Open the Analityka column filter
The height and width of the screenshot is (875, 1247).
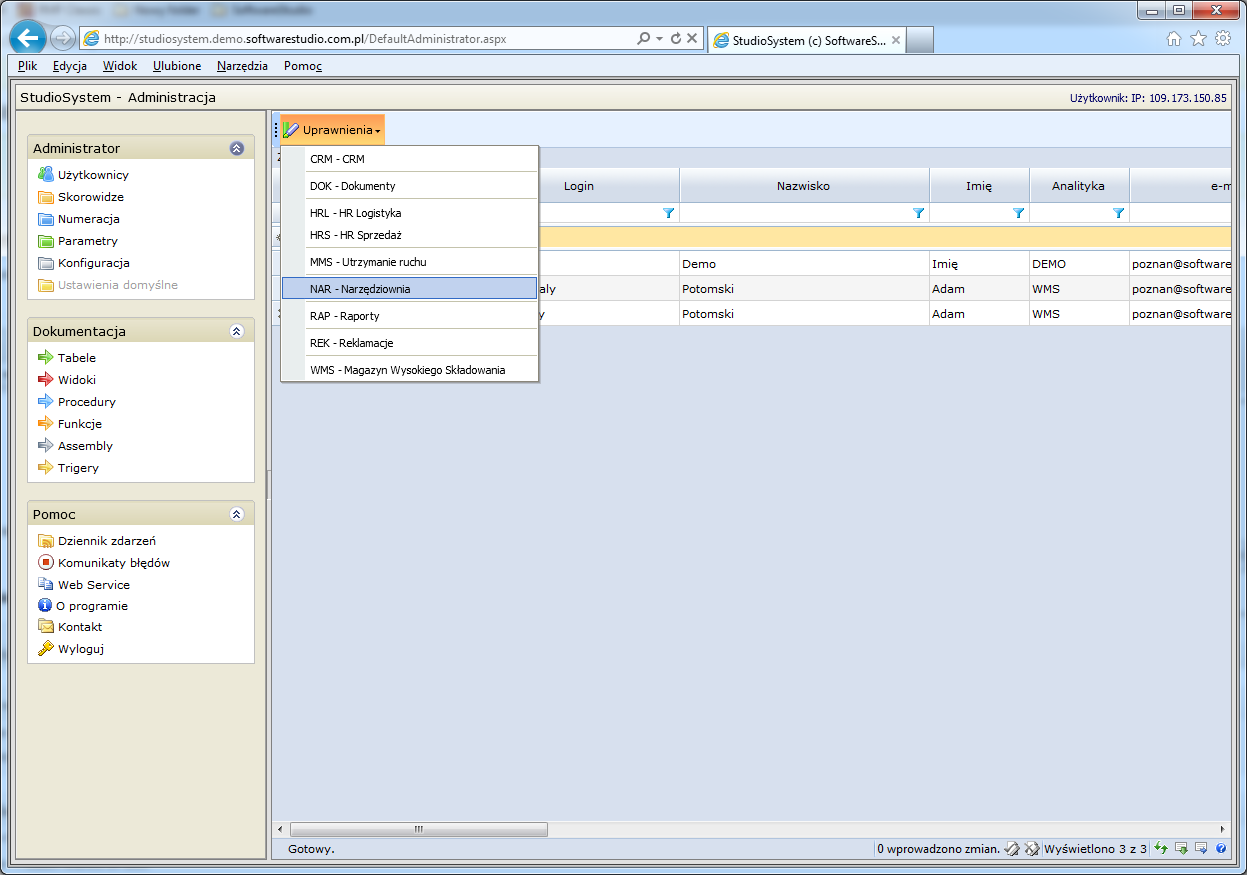[x=1118, y=213]
